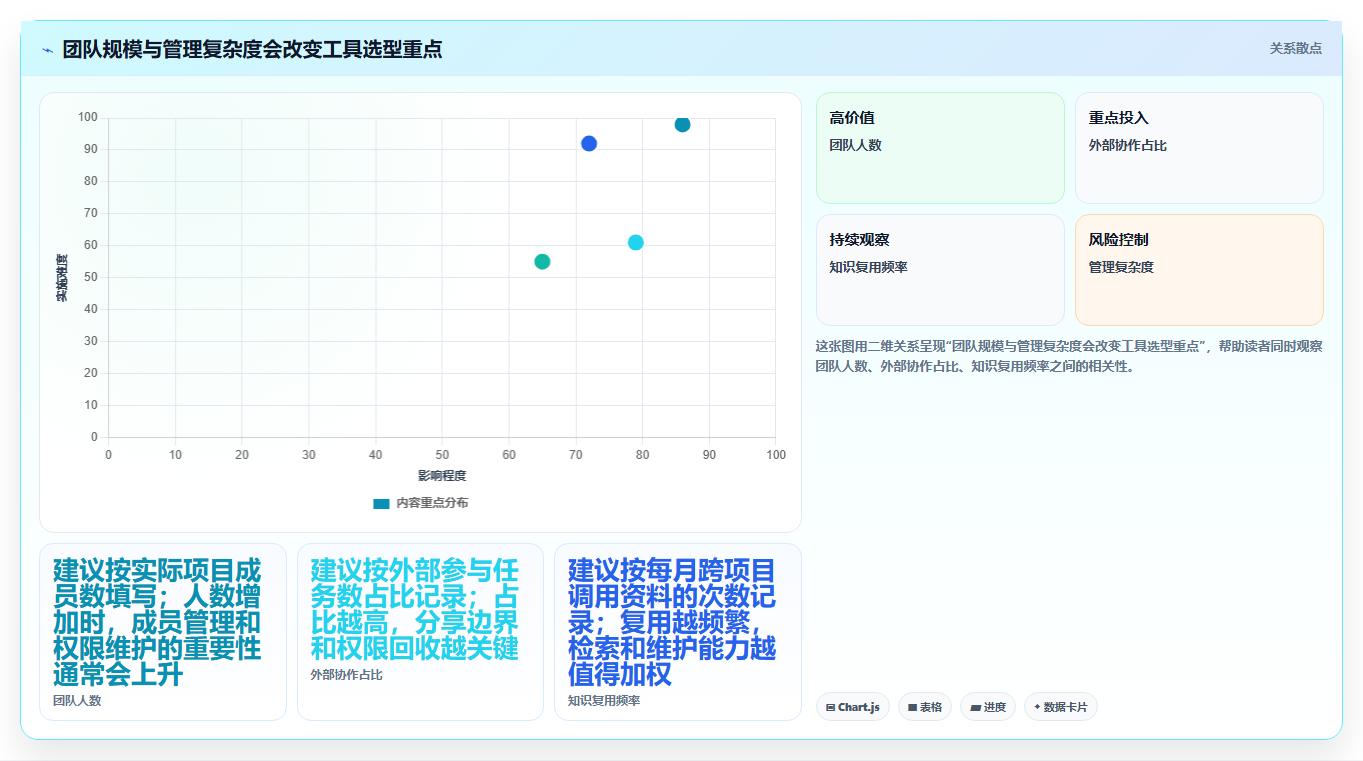
Task: Toggle the 内容重点分布 legend color box
Action: 381,503
